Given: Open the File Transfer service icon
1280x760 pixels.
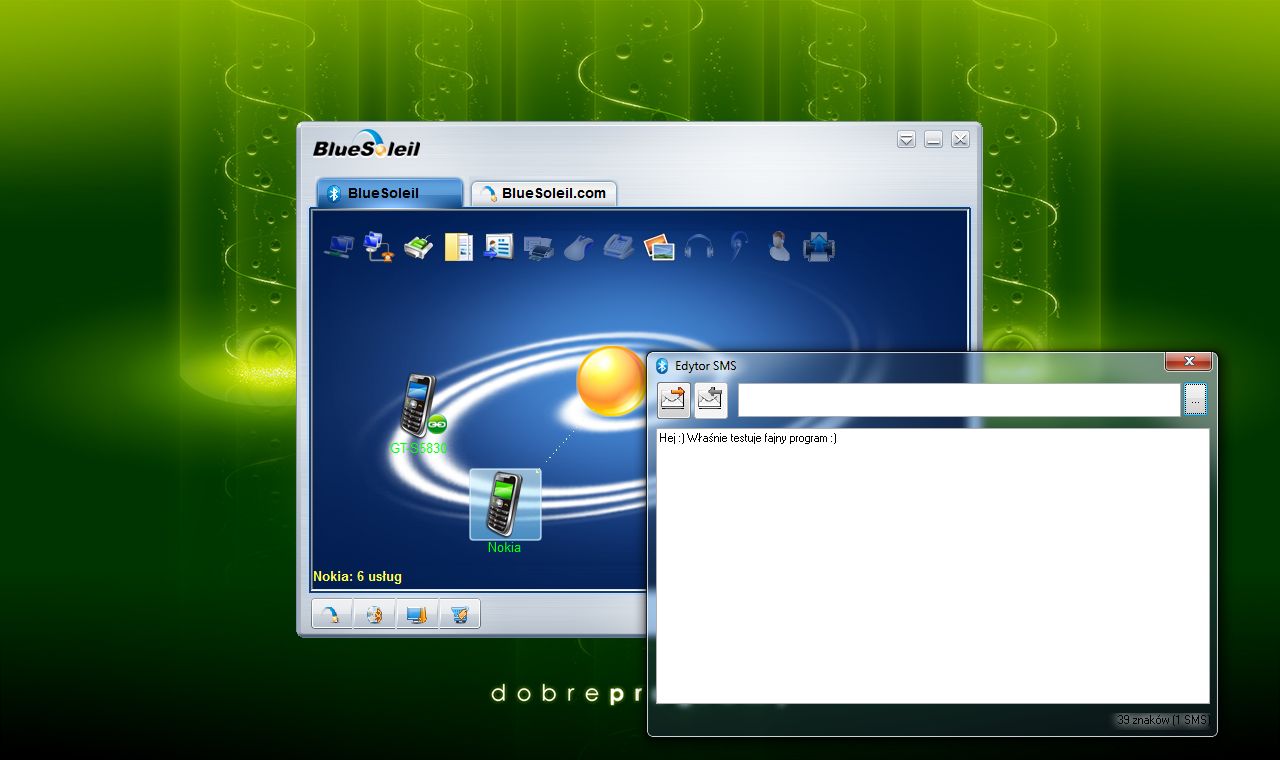Looking at the screenshot, I should tap(458, 246).
